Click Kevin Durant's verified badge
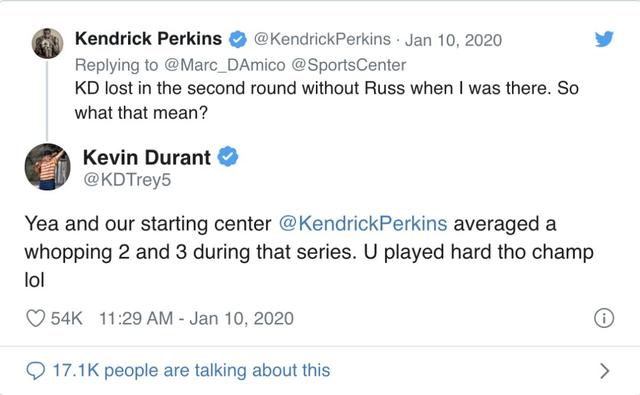 (228, 157)
